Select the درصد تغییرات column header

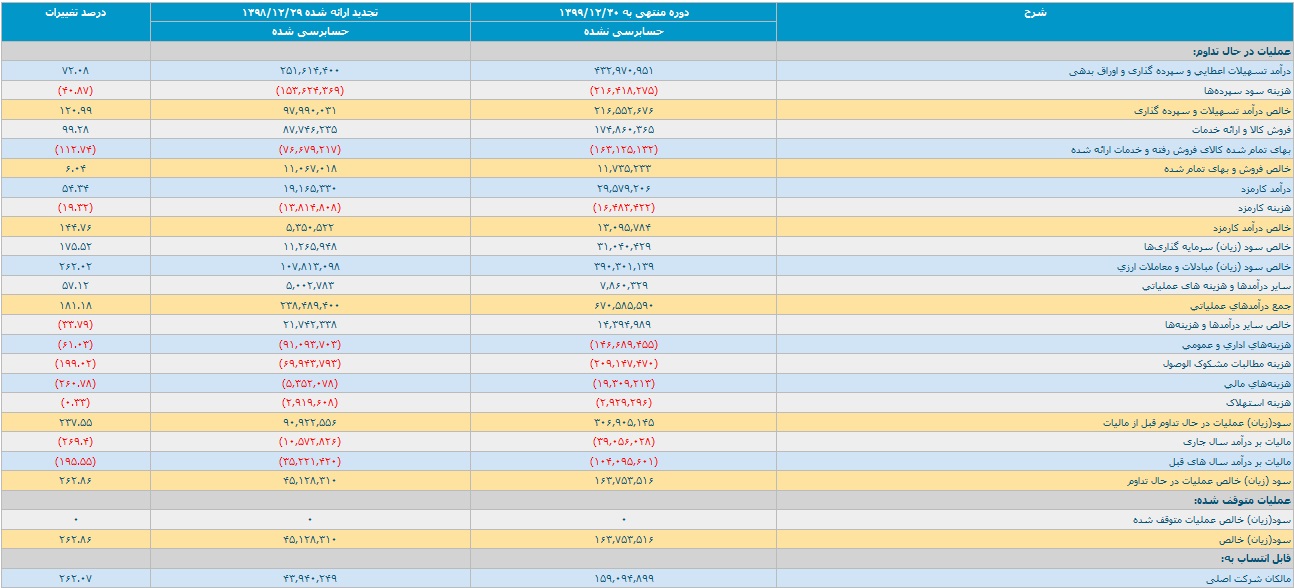pos(75,13)
